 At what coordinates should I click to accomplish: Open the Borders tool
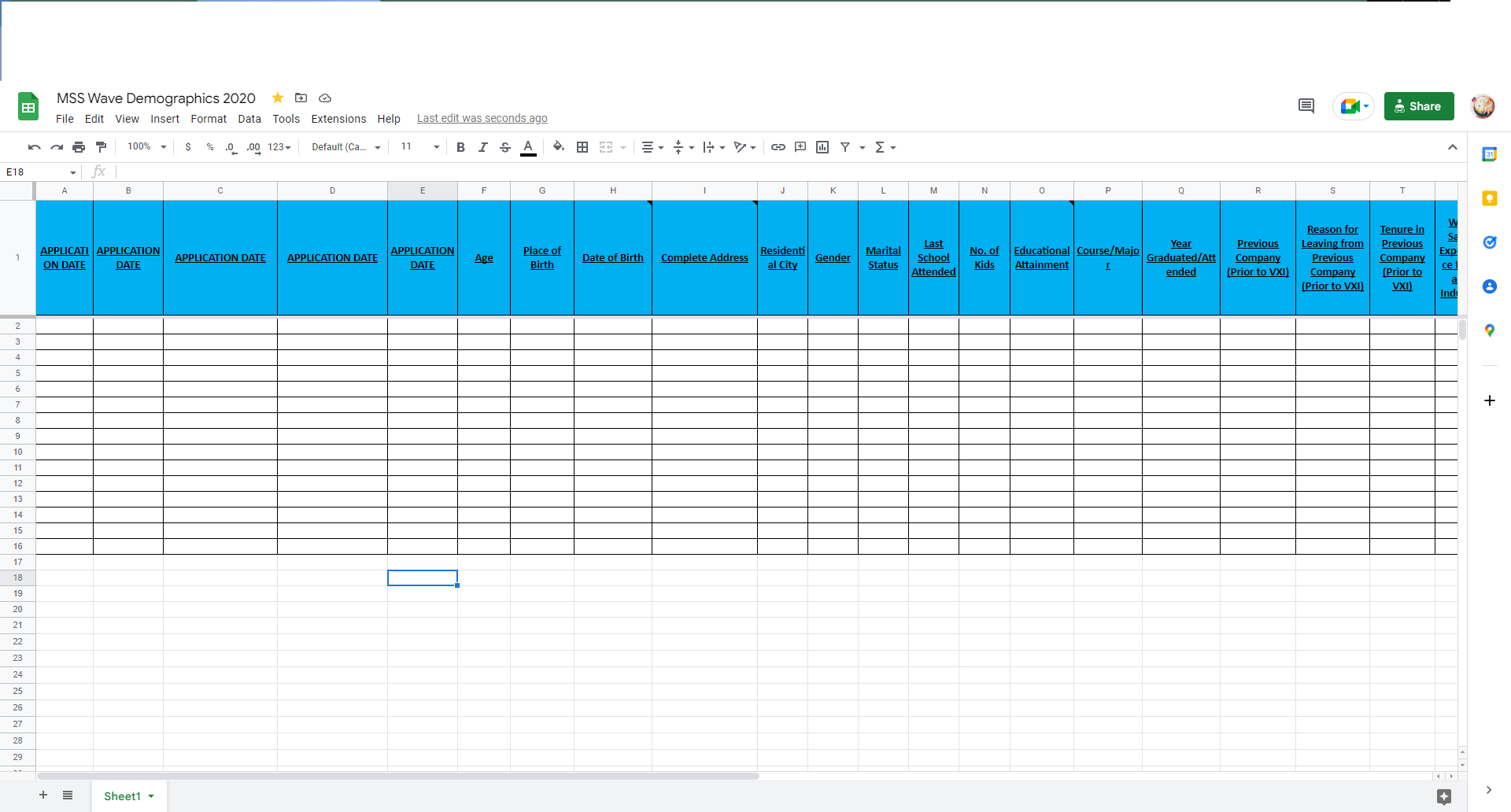(582, 147)
